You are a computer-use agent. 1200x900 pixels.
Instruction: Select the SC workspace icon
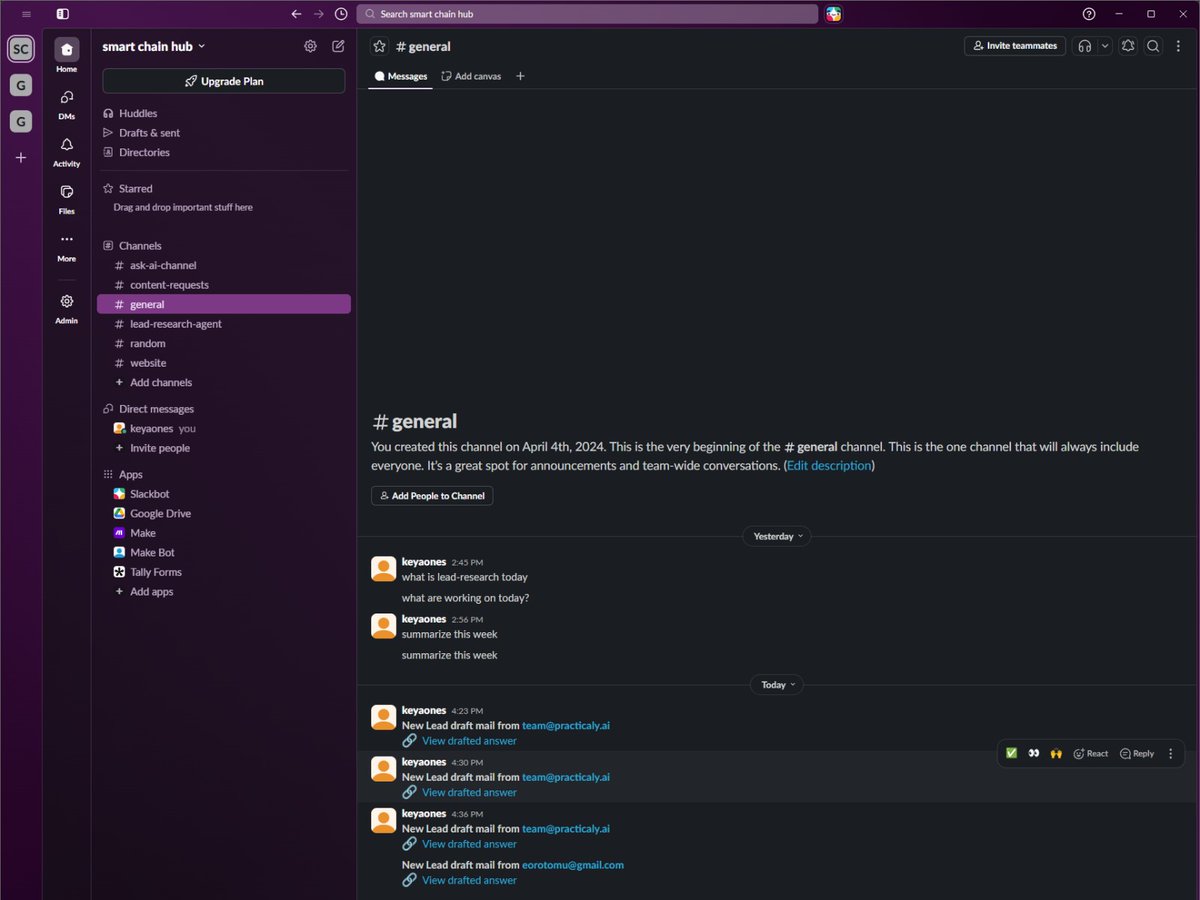click(21, 49)
